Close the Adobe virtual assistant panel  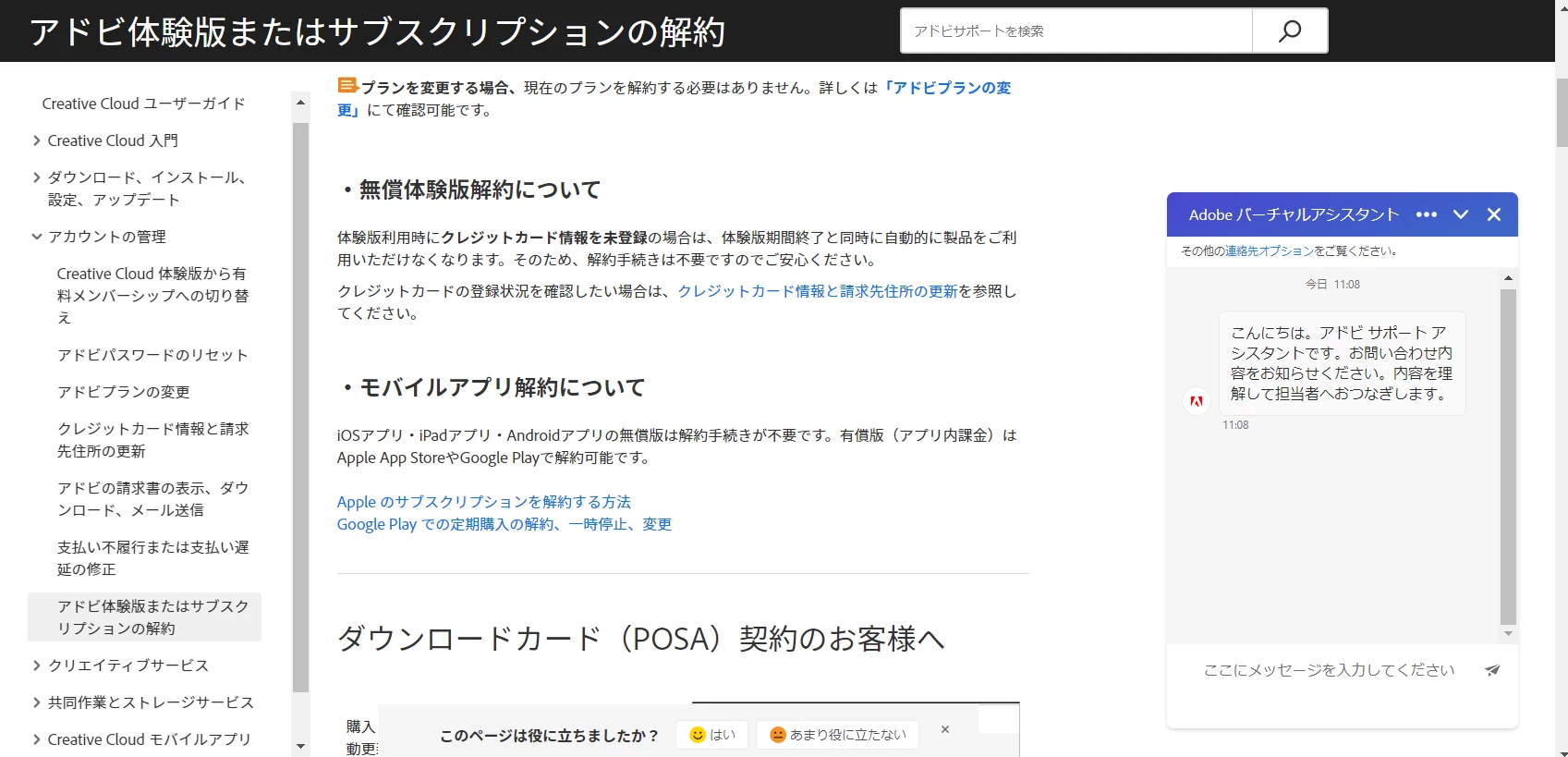pyautogui.click(x=1494, y=214)
